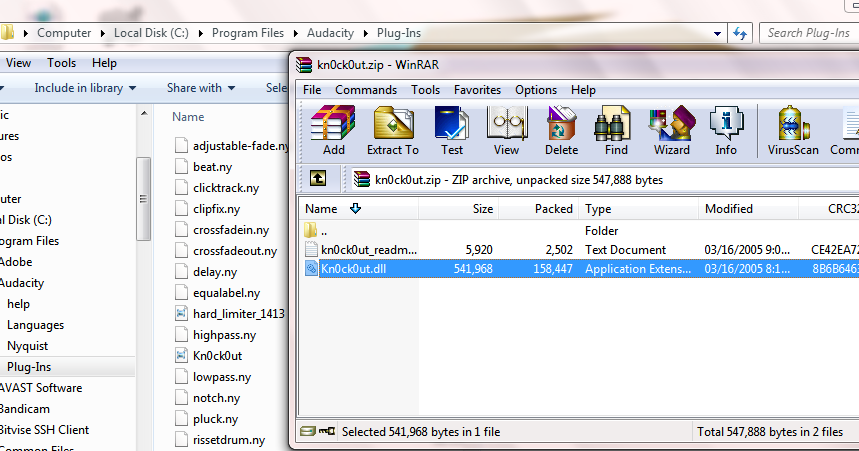This screenshot has height=451, width=859.
Task: Open Explorer Tools menu
Action: pos(61,63)
